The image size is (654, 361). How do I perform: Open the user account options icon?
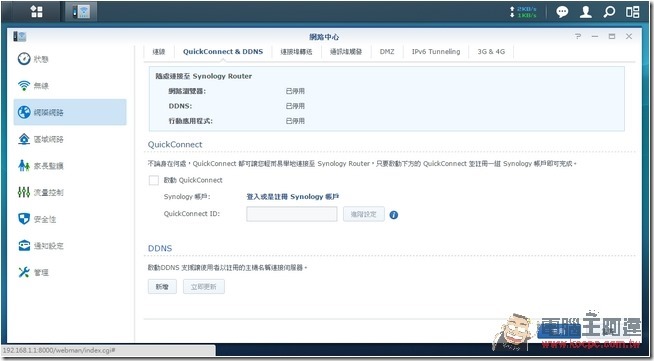[586, 12]
